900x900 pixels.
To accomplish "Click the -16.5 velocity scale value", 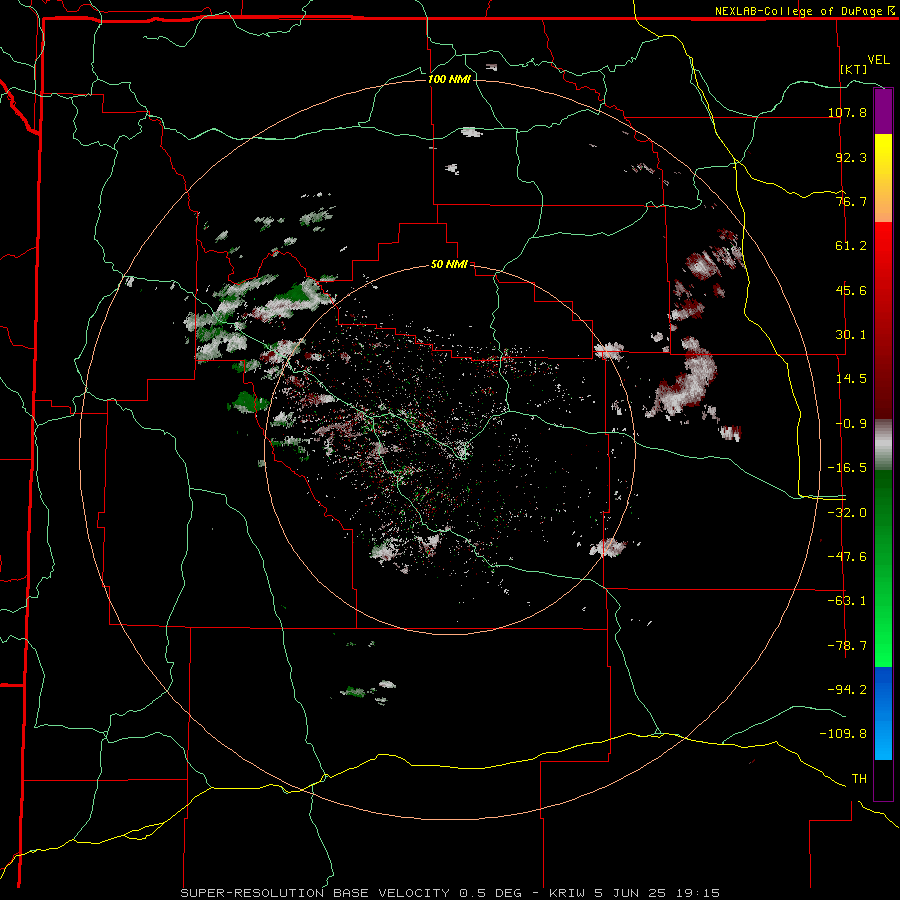I will click(847, 468).
